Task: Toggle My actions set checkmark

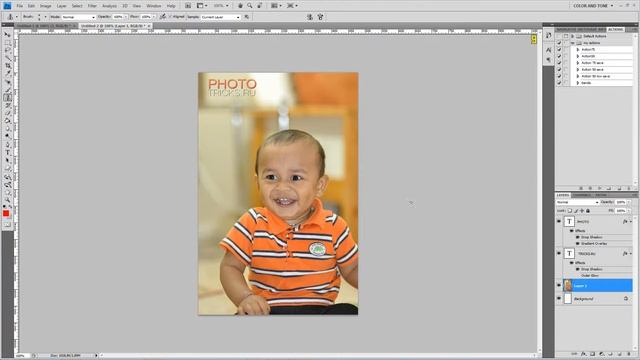Action: click(x=559, y=43)
